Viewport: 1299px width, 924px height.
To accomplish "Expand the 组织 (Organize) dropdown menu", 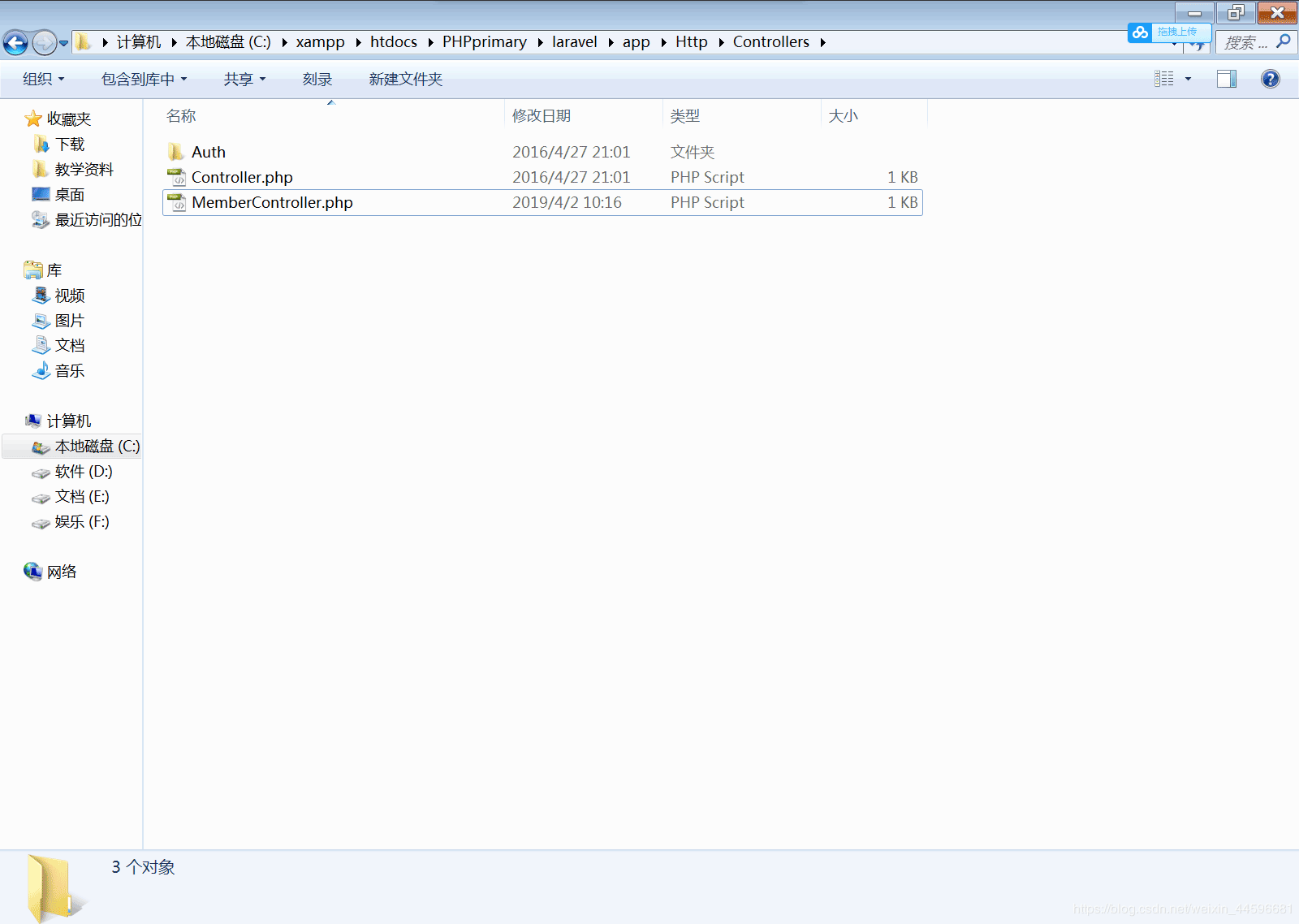I will (x=43, y=79).
